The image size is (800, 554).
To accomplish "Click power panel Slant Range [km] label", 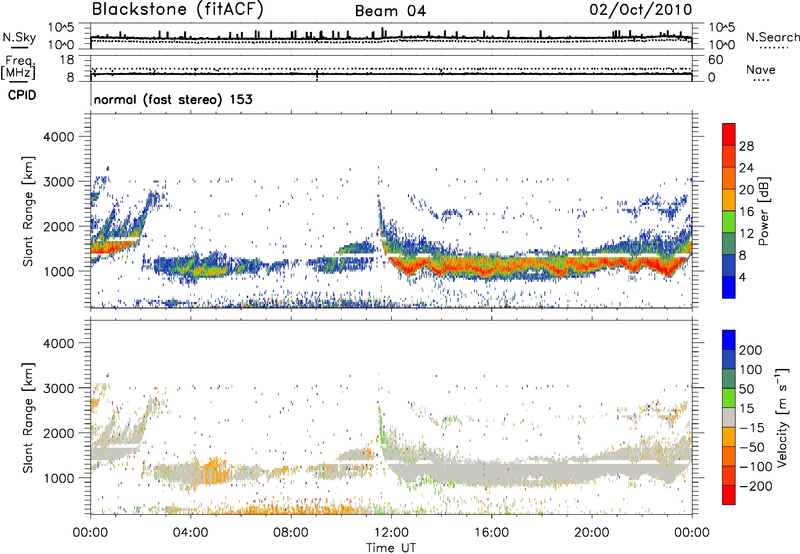I will [28, 211].
